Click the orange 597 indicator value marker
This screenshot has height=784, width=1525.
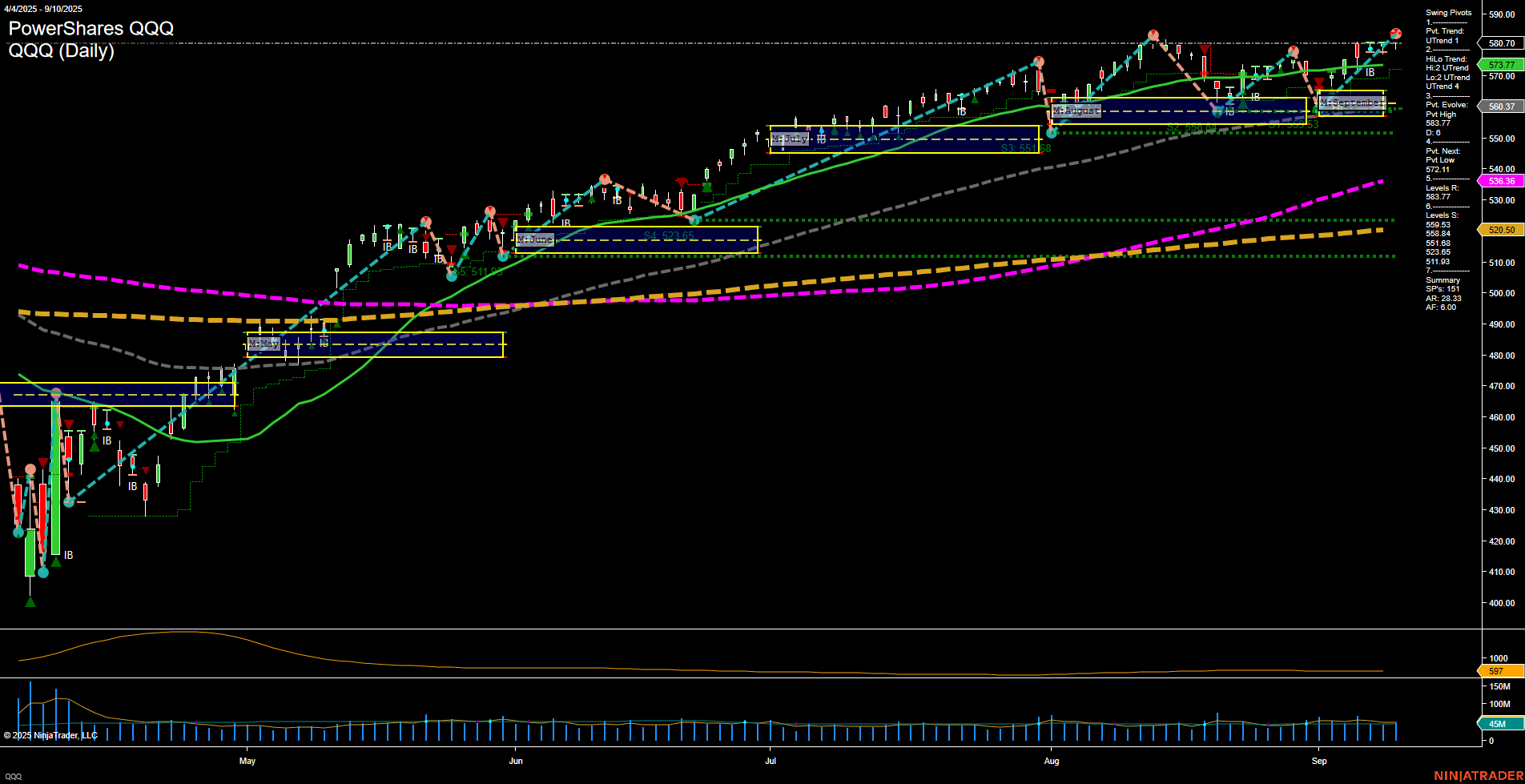pyautogui.click(x=1496, y=671)
